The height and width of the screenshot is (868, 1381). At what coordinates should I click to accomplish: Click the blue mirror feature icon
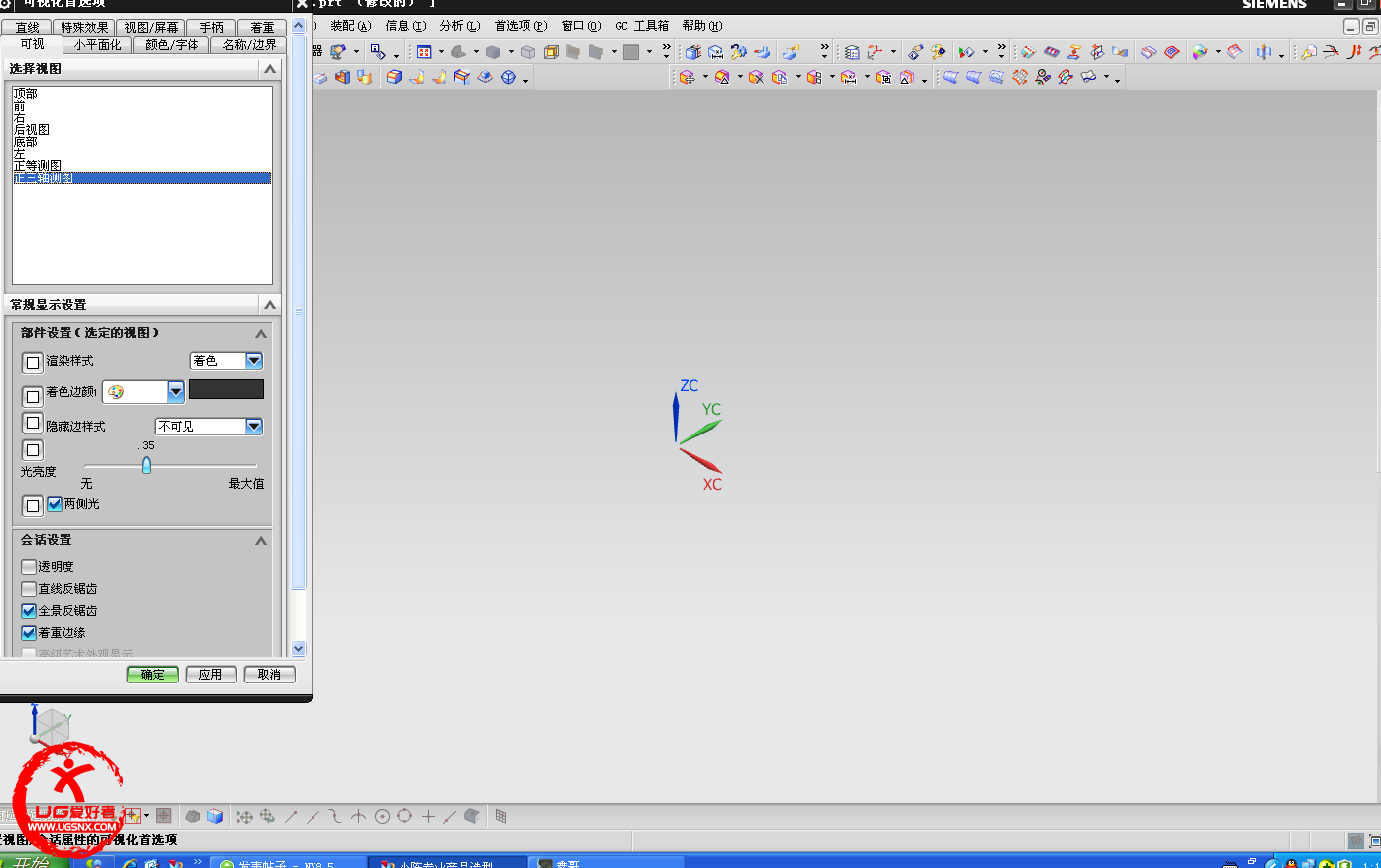click(1263, 52)
